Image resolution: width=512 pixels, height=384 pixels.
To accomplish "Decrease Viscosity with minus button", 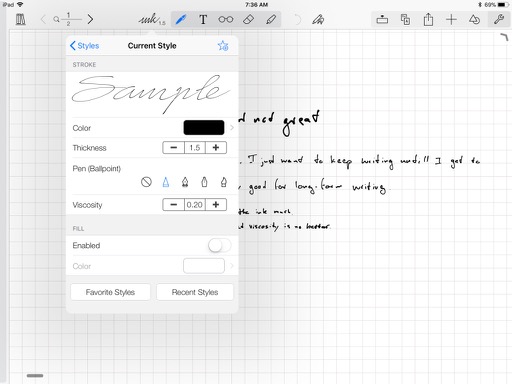I will 173,205.
